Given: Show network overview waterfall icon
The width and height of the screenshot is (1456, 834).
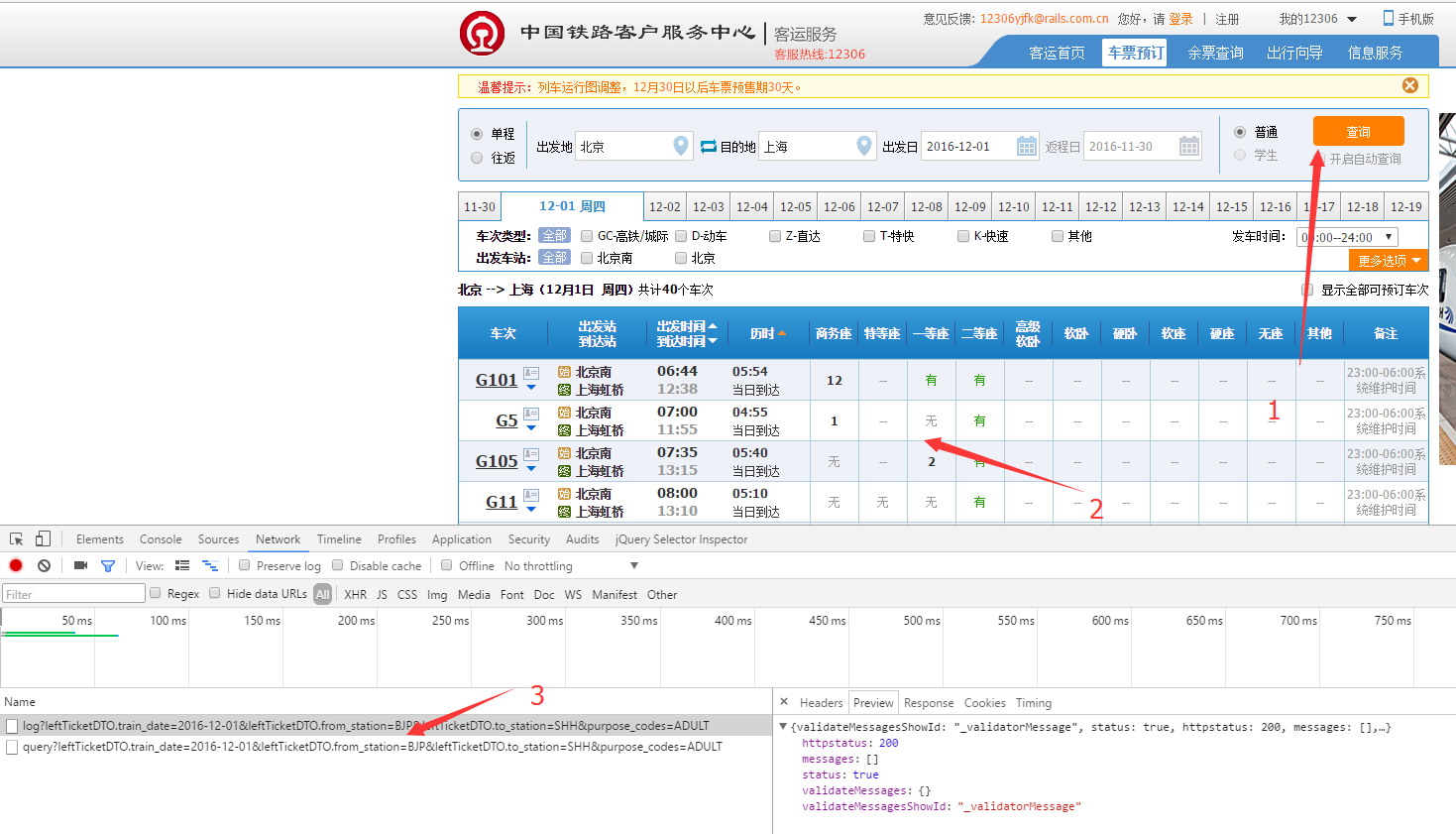Looking at the screenshot, I should (x=210, y=565).
